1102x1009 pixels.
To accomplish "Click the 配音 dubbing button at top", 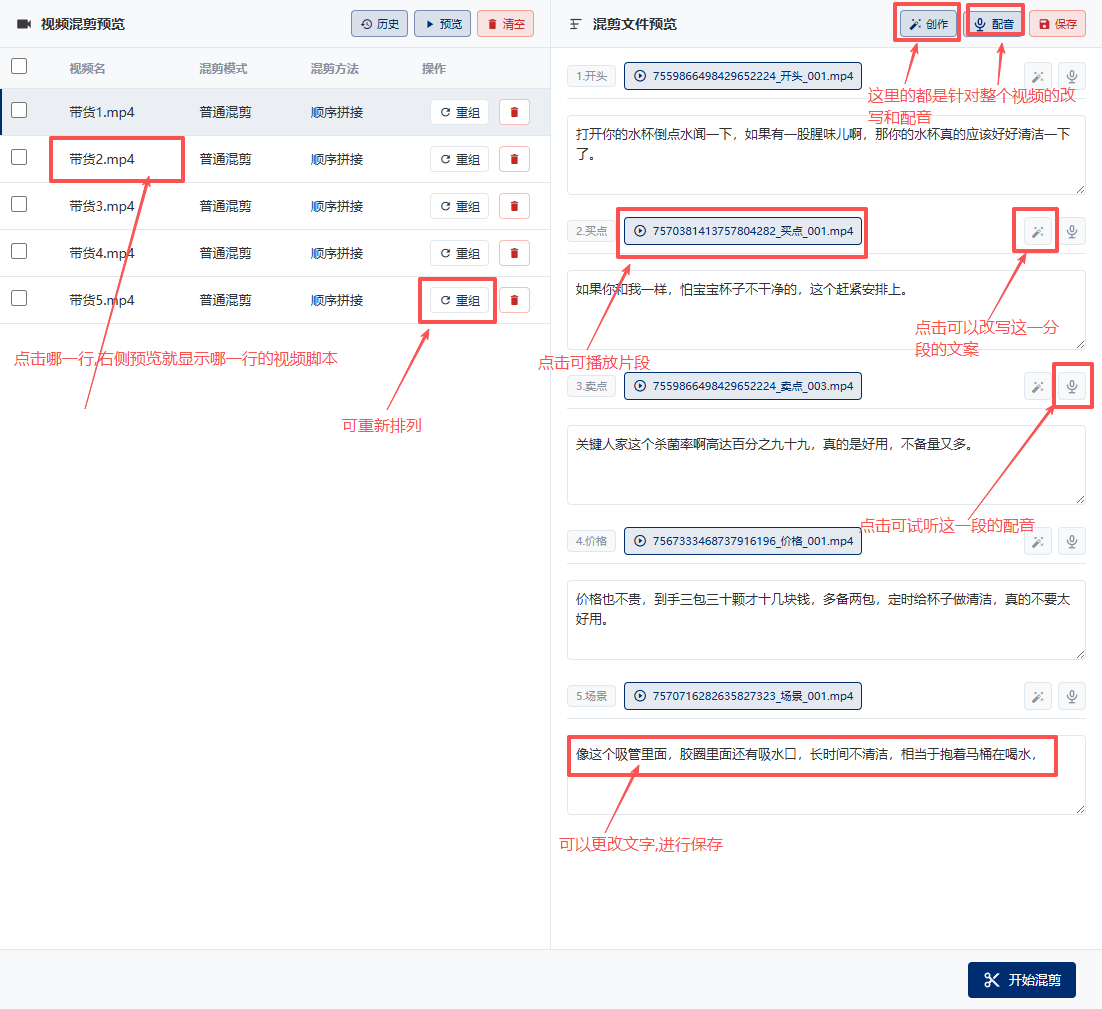I will tap(994, 24).
